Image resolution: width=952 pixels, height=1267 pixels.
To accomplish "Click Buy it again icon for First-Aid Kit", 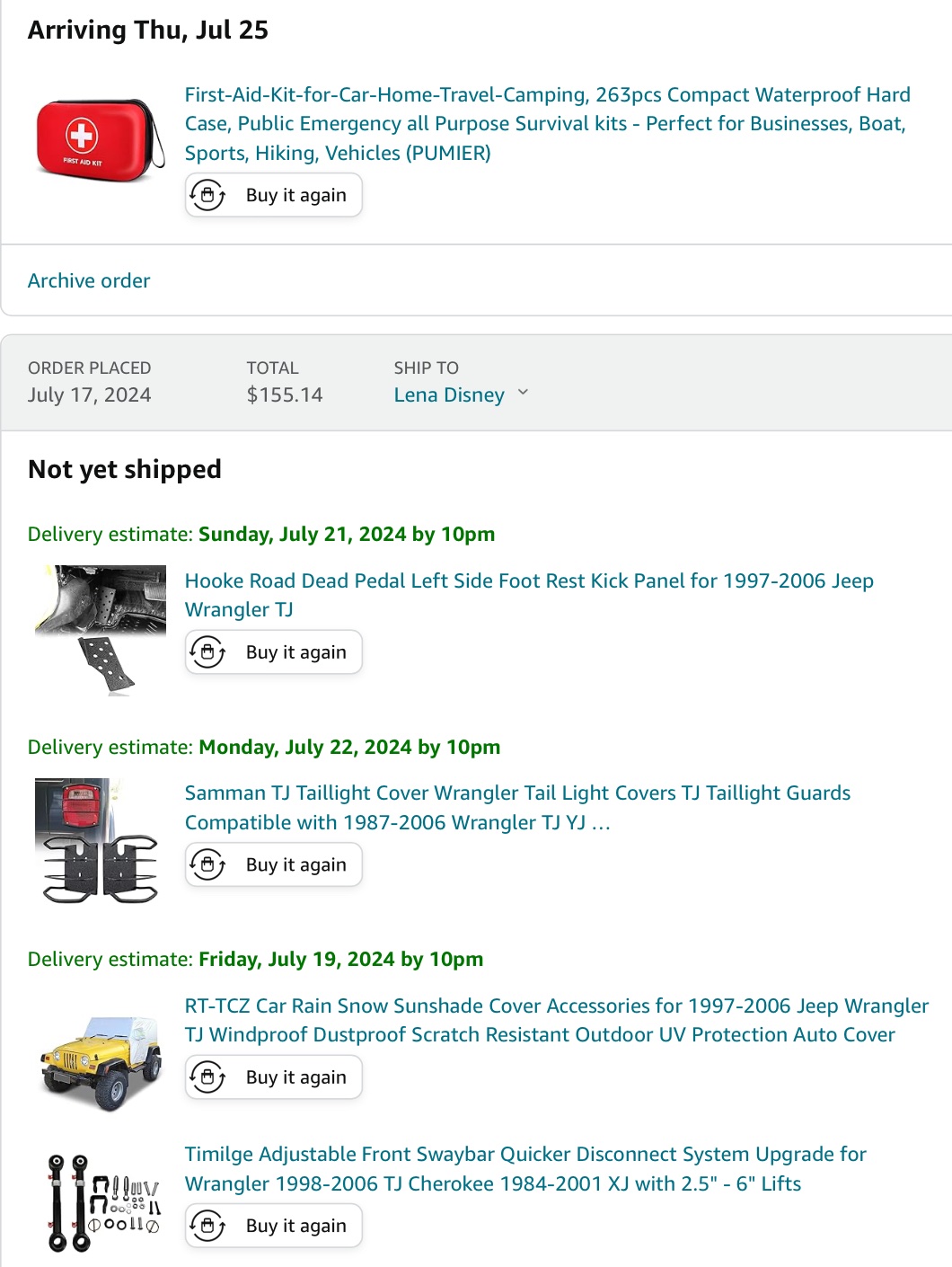I will [207, 195].
